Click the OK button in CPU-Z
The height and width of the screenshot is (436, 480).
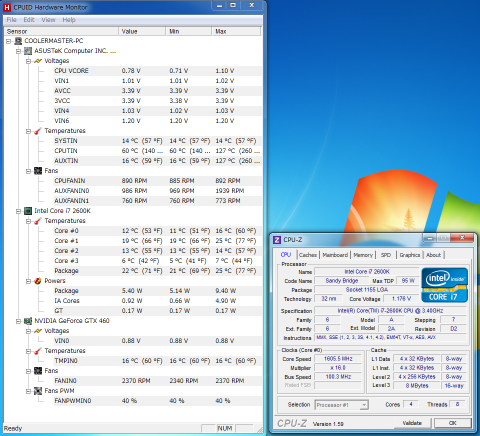(452, 423)
